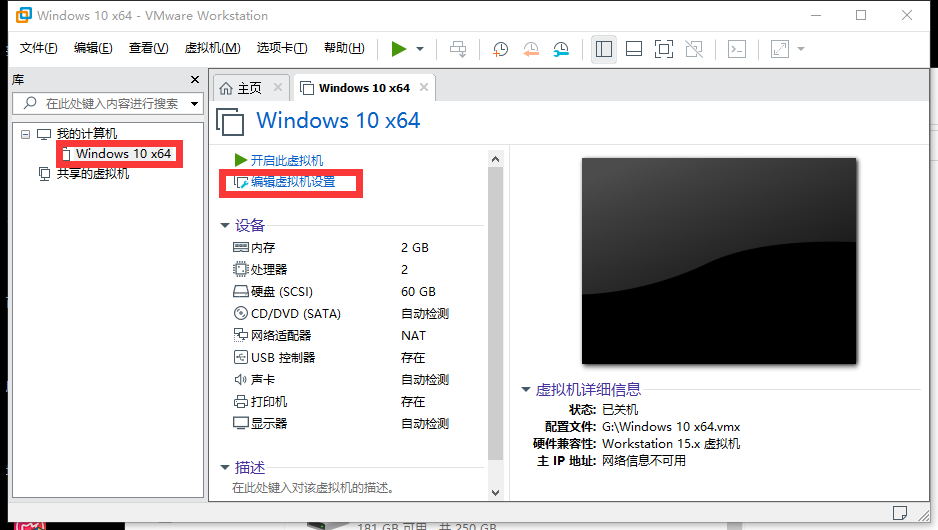Click the VMware icon in title bar

pyautogui.click(x=23, y=15)
